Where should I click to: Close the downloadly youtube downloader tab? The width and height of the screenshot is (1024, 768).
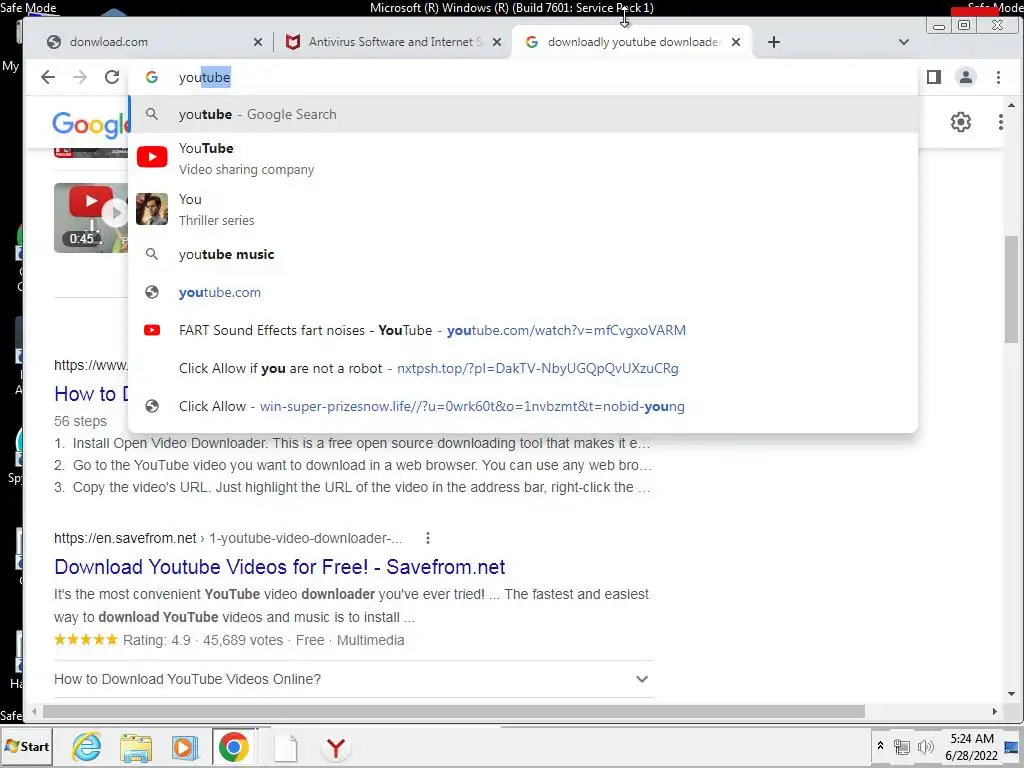coord(736,42)
